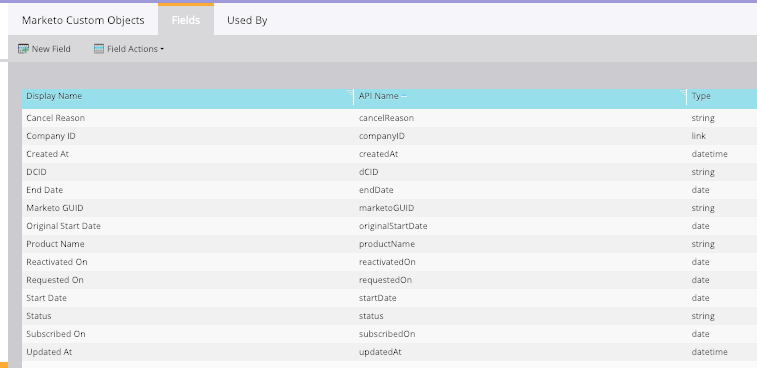
Task: Click the reactivatedOn API name cell
Action: tap(387, 262)
